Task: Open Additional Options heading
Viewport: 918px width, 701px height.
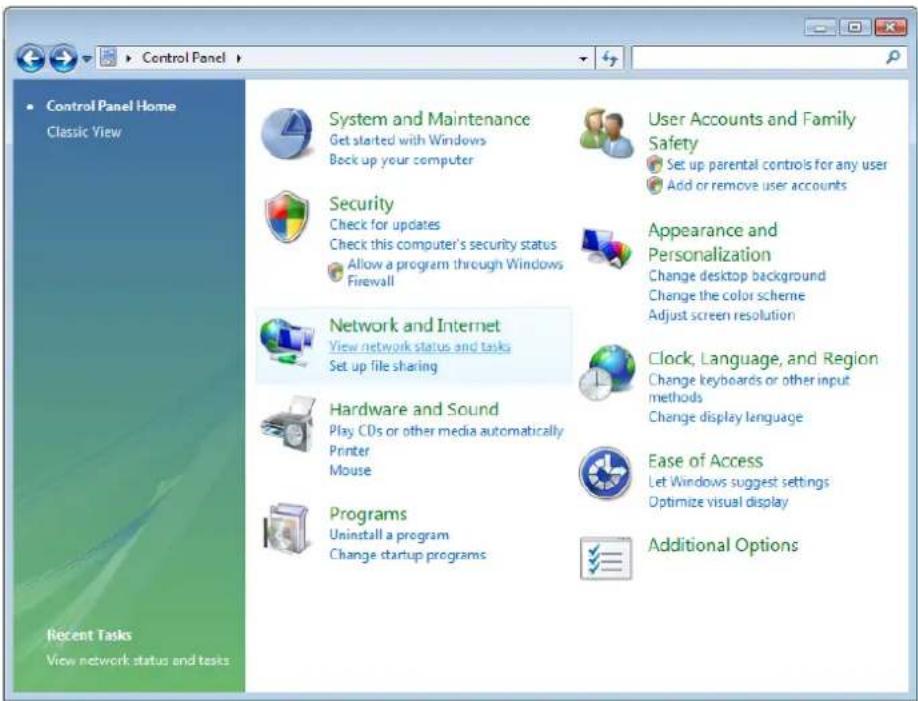Action: coord(723,545)
